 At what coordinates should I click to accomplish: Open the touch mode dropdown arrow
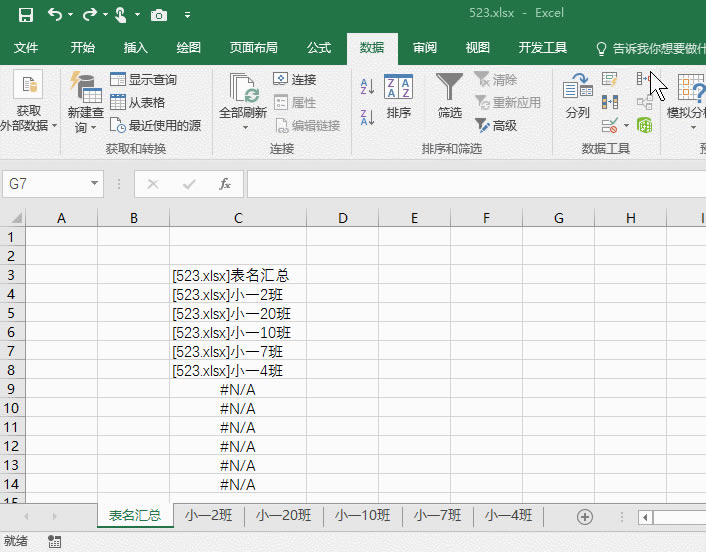(137, 15)
